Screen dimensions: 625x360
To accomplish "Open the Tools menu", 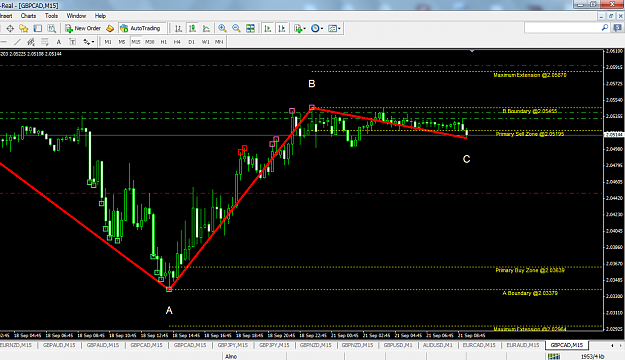I will point(51,16).
